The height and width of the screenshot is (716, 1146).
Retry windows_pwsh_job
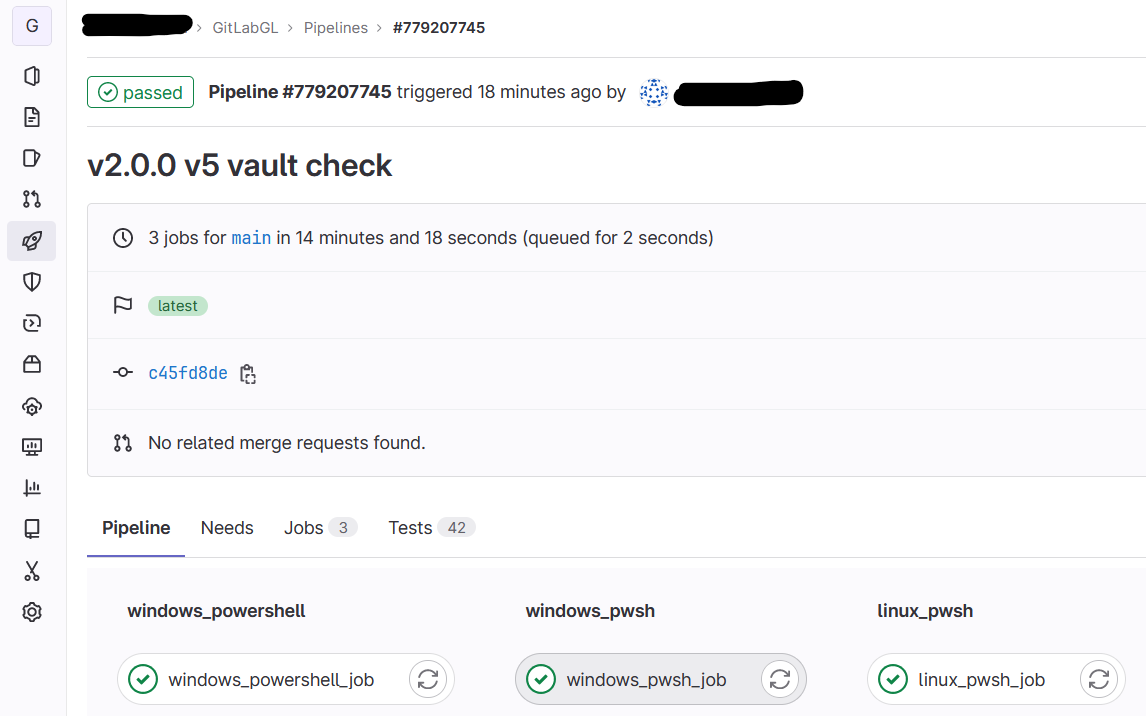point(780,679)
